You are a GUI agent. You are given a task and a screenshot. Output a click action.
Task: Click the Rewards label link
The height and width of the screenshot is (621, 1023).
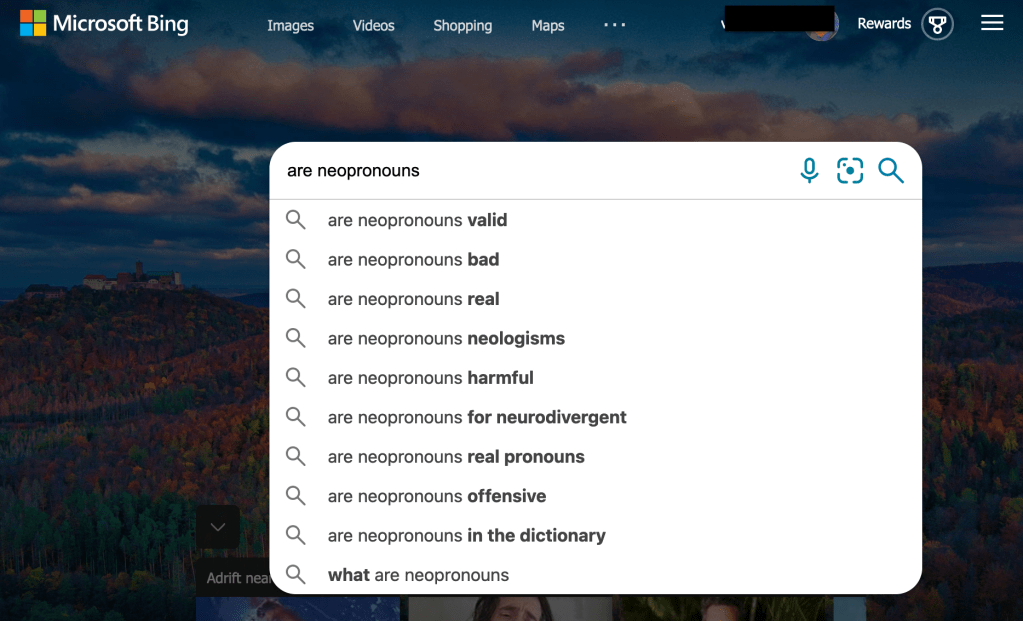pos(884,24)
